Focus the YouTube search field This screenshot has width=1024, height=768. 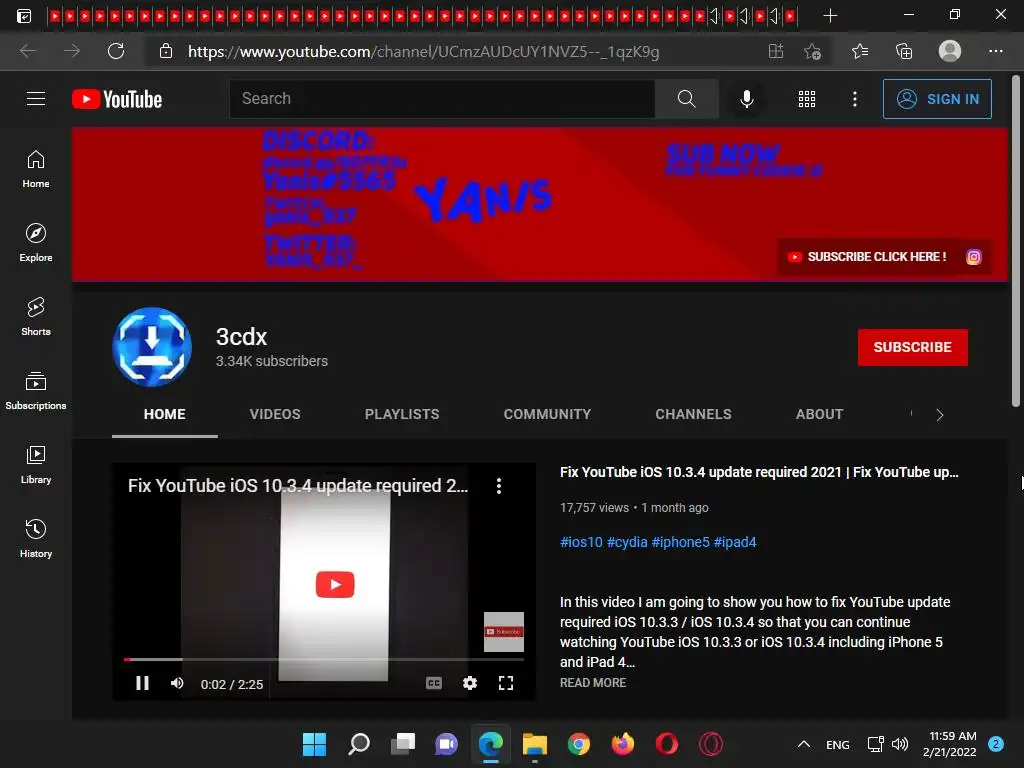[x=442, y=99]
